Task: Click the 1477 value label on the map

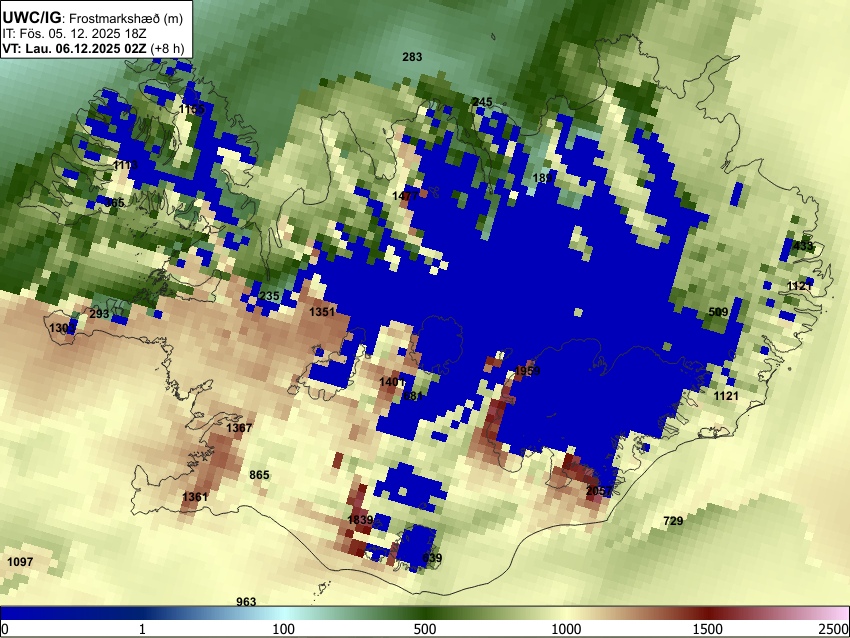Action: [405, 196]
